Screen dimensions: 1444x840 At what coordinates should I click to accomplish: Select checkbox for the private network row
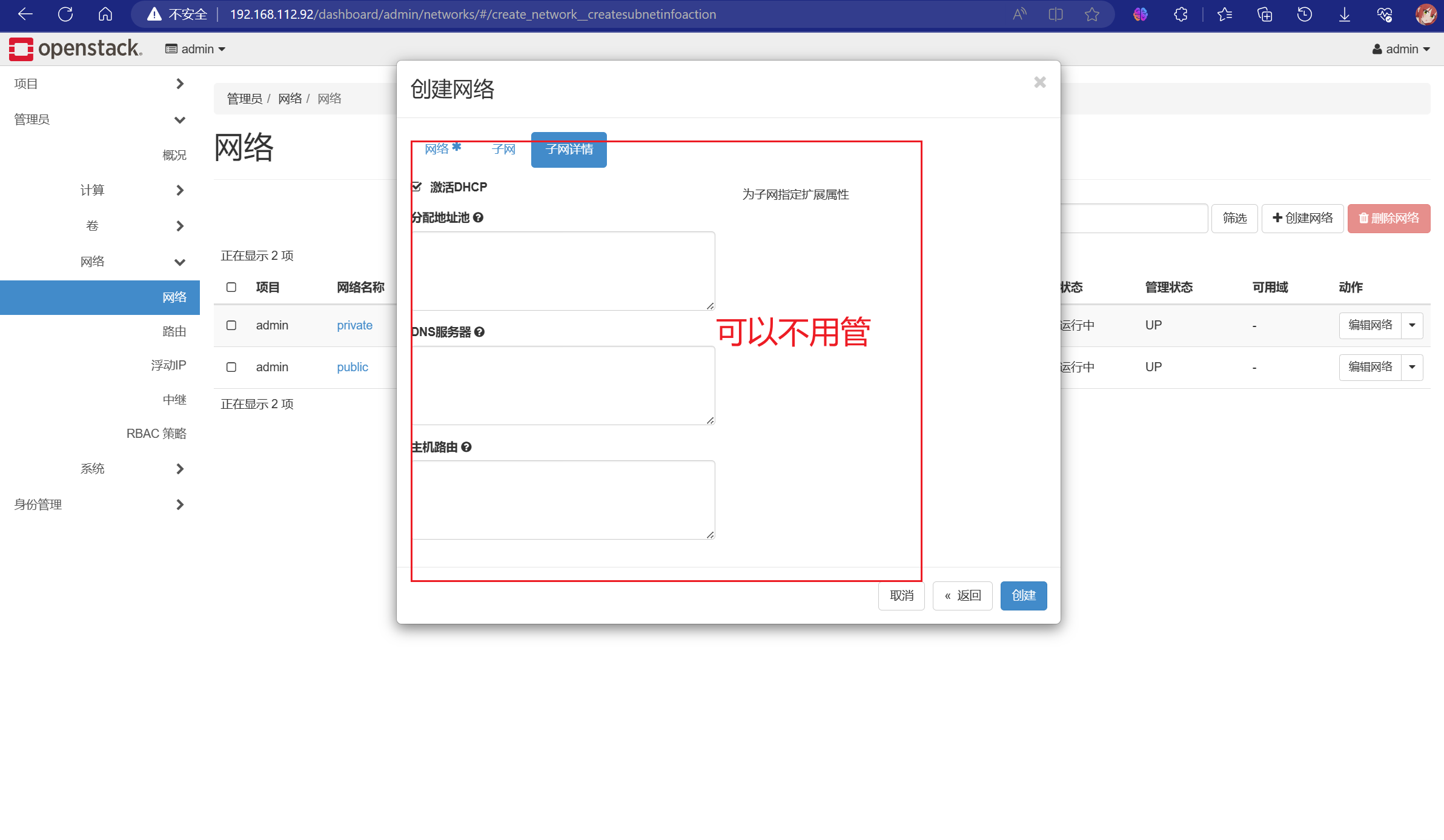231,325
